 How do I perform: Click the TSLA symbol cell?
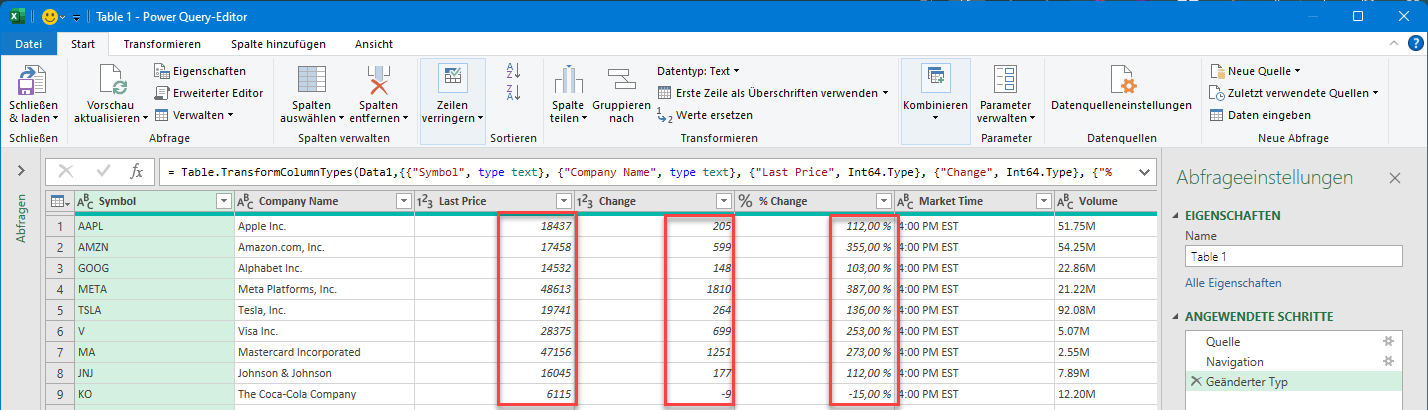(154, 310)
